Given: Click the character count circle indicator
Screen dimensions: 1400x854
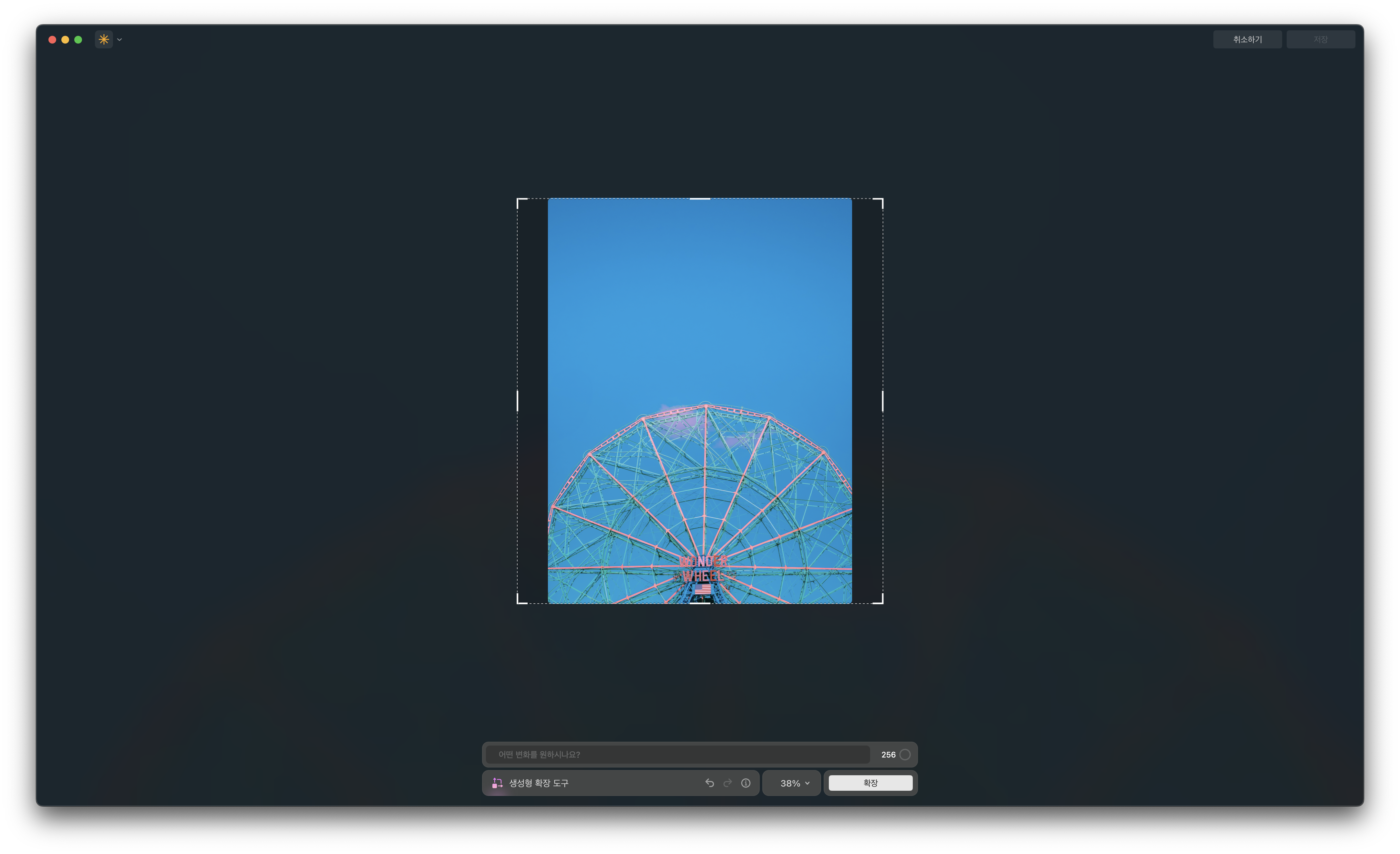Looking at the screenshot, I should click(x=905, y=755).
